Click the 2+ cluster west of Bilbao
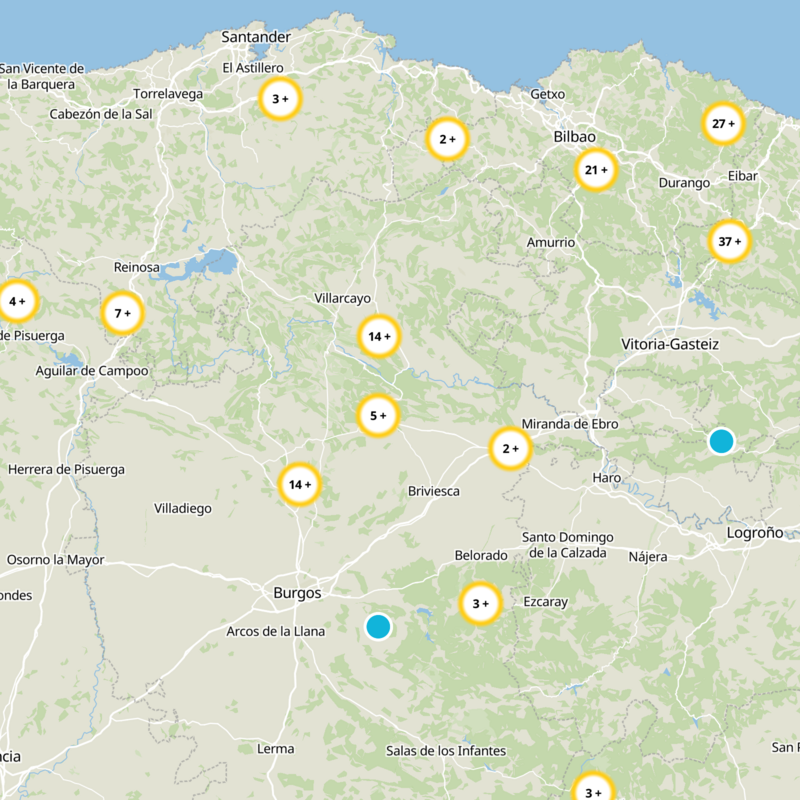The width and height of the screenshot is (800, 800). point(444,139)
